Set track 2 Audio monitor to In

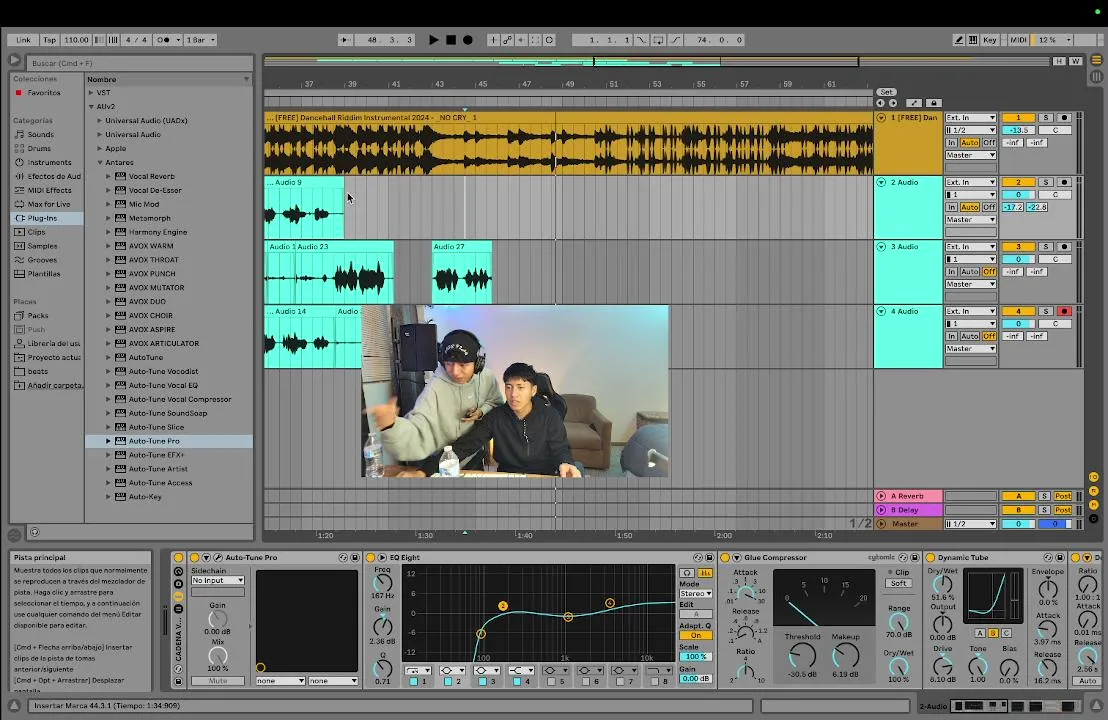click(x=952, y=207)
